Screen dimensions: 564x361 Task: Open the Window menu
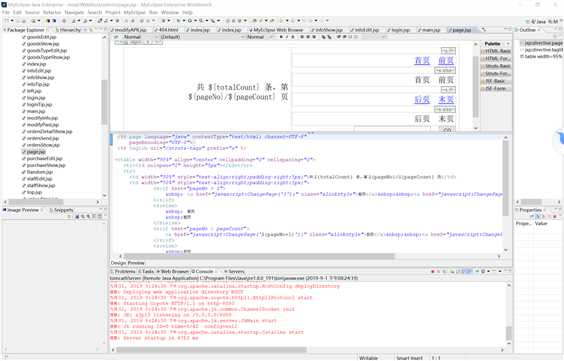point(170,12)
